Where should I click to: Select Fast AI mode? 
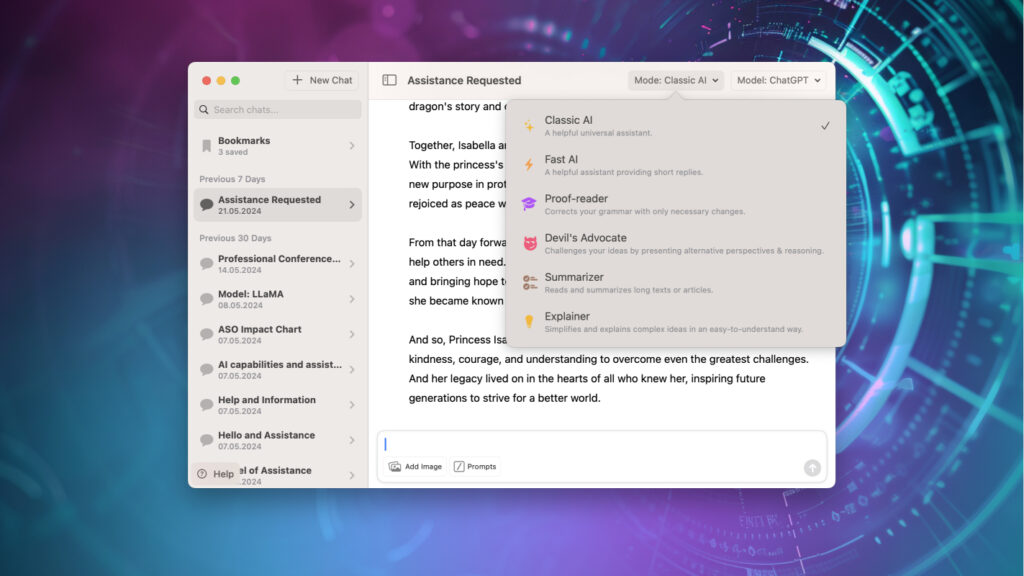(x=676, y=165)
